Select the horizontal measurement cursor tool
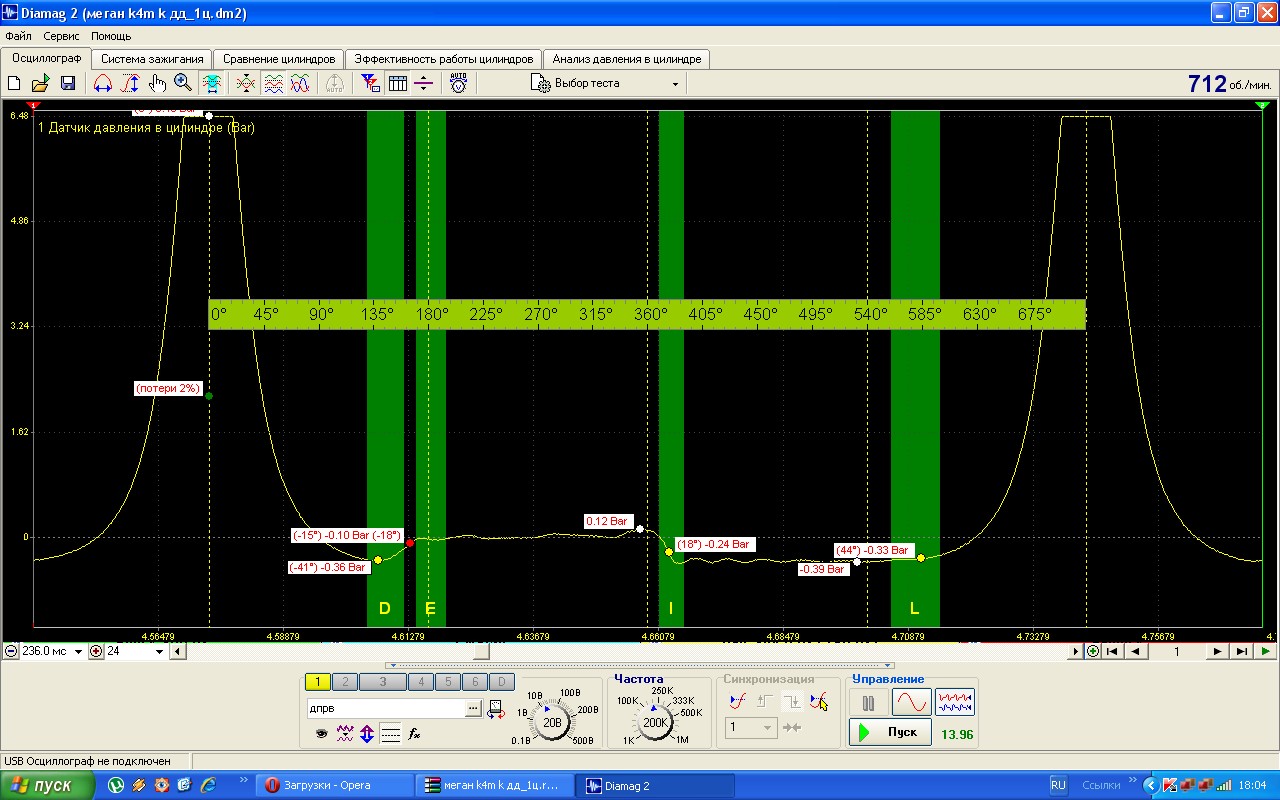The width and height of the screenshot is (1280, 800). [102, 84]
